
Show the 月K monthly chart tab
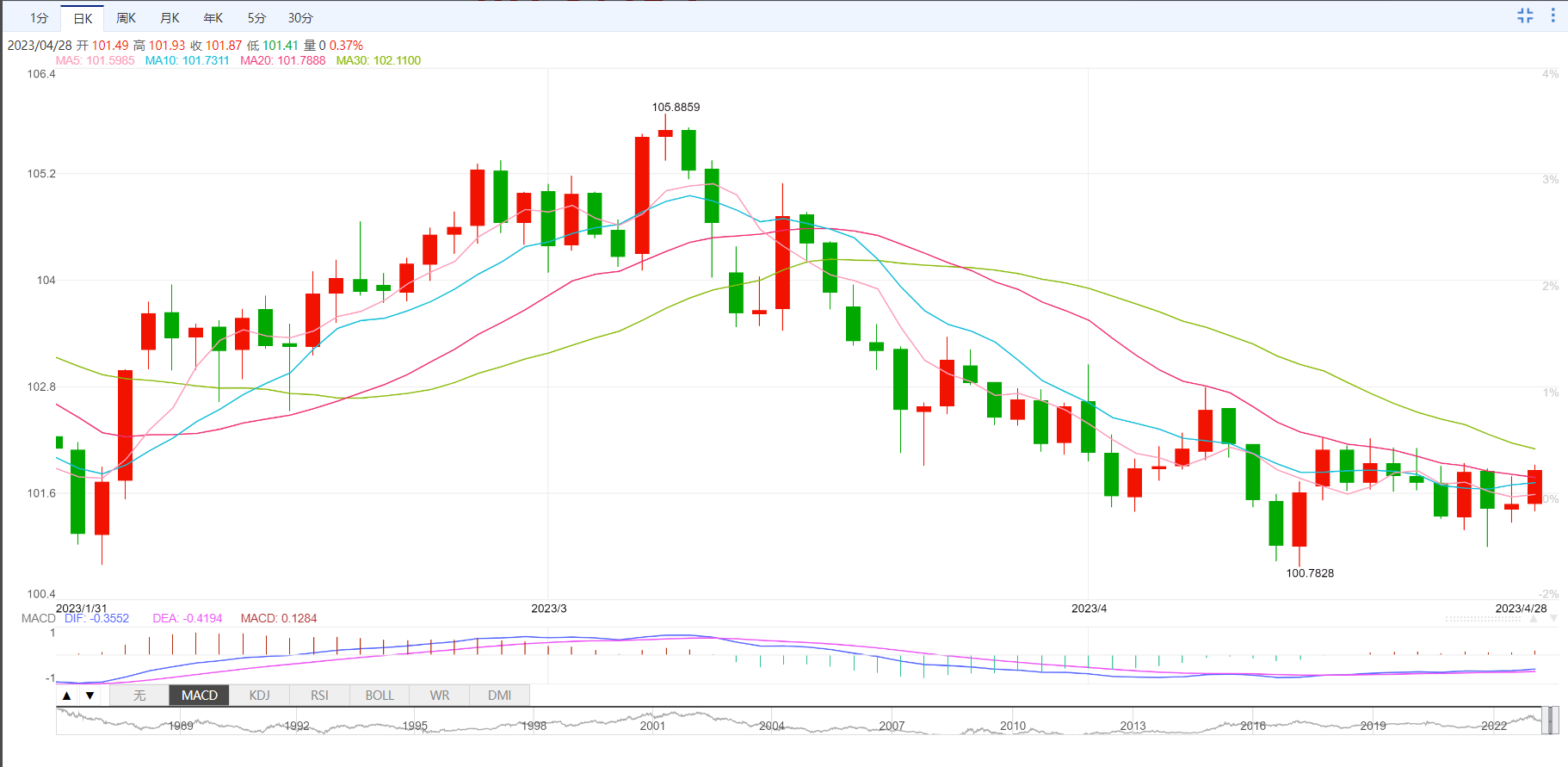click(x=170, y=18)
